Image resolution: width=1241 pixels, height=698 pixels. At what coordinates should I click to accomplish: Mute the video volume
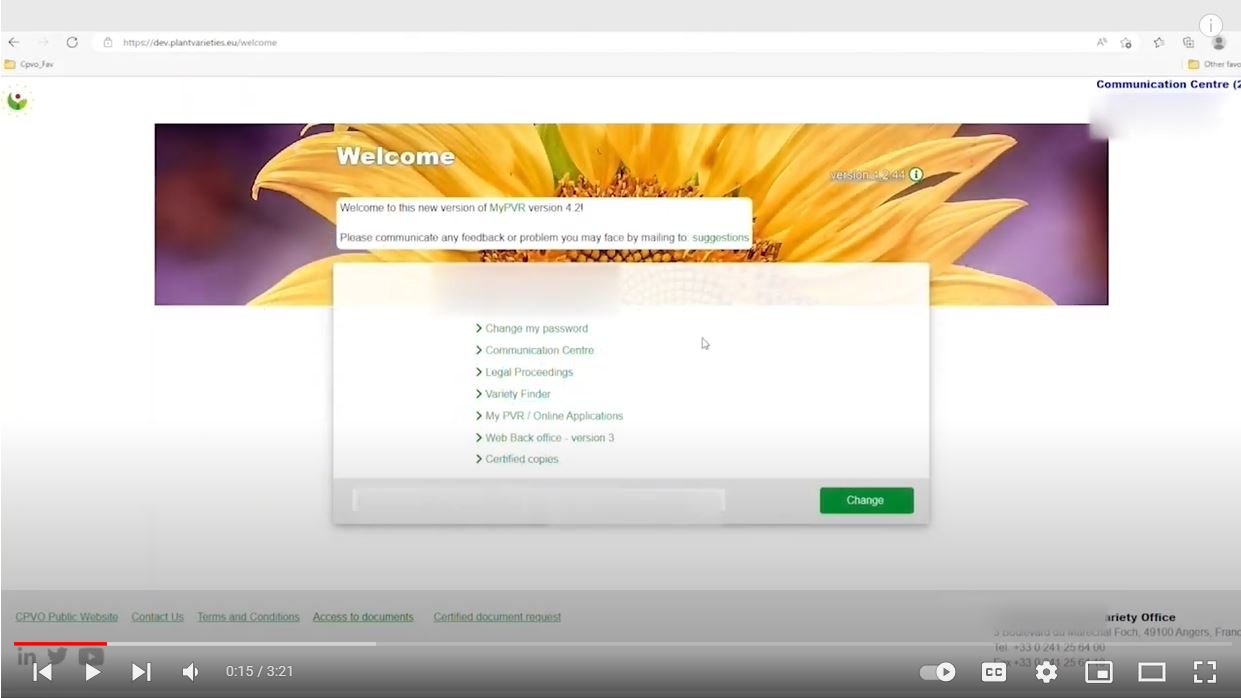(190, 672)
